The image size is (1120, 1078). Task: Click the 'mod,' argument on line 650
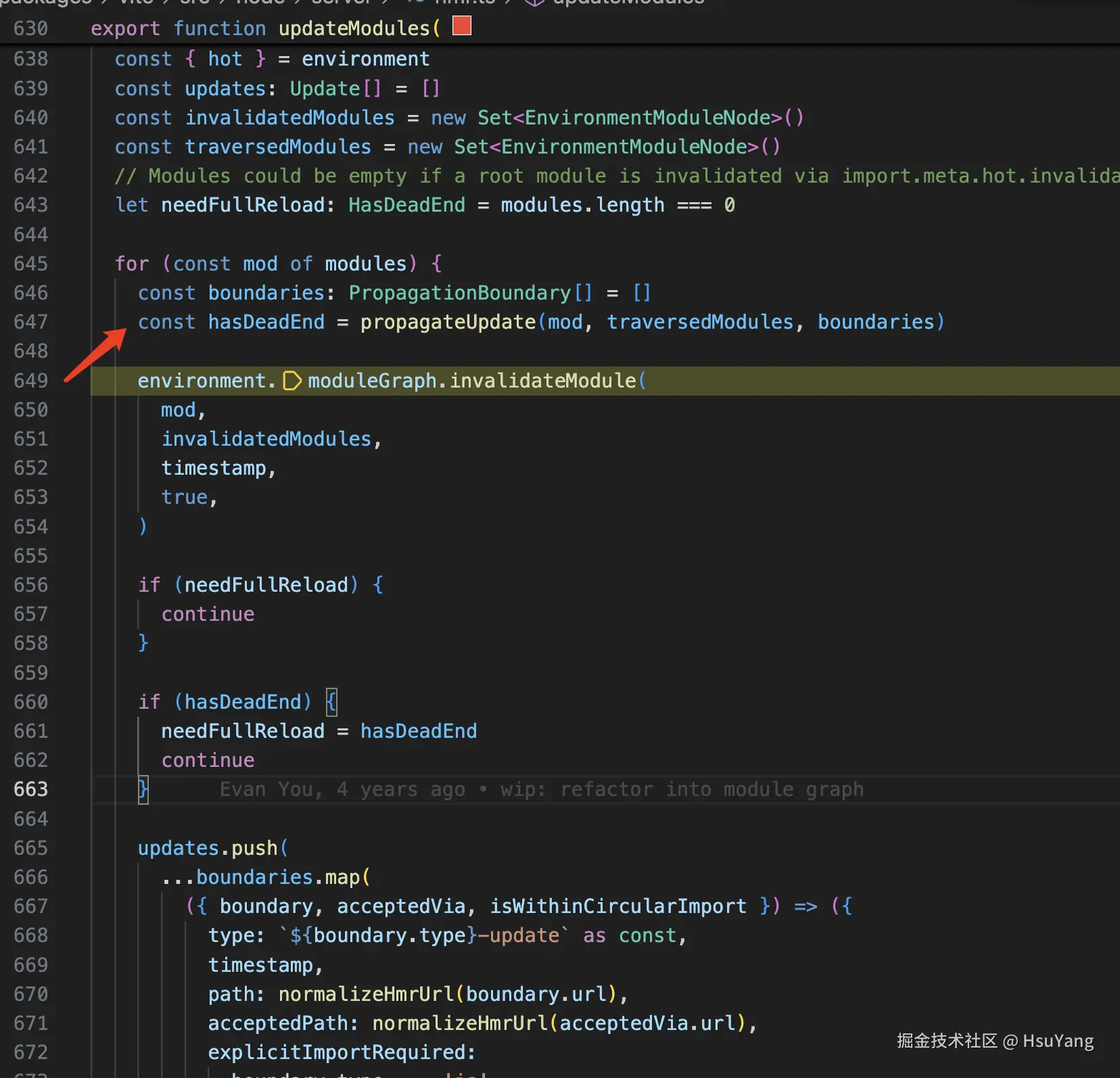coord(183,410)
